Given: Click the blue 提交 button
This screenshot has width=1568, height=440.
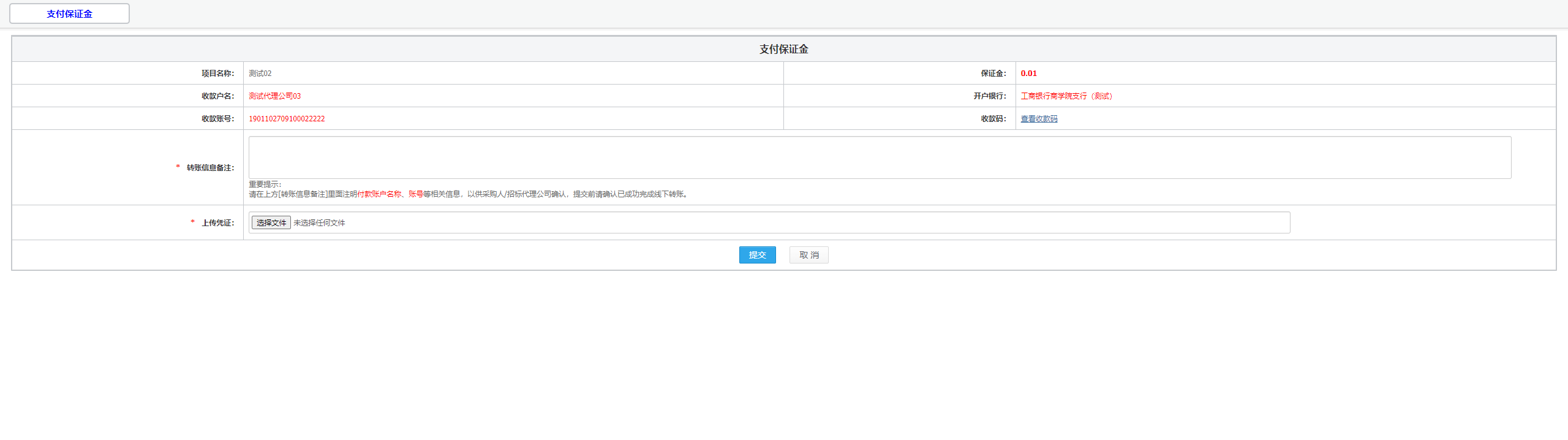Looking at the screenshot, I should 757,255.
